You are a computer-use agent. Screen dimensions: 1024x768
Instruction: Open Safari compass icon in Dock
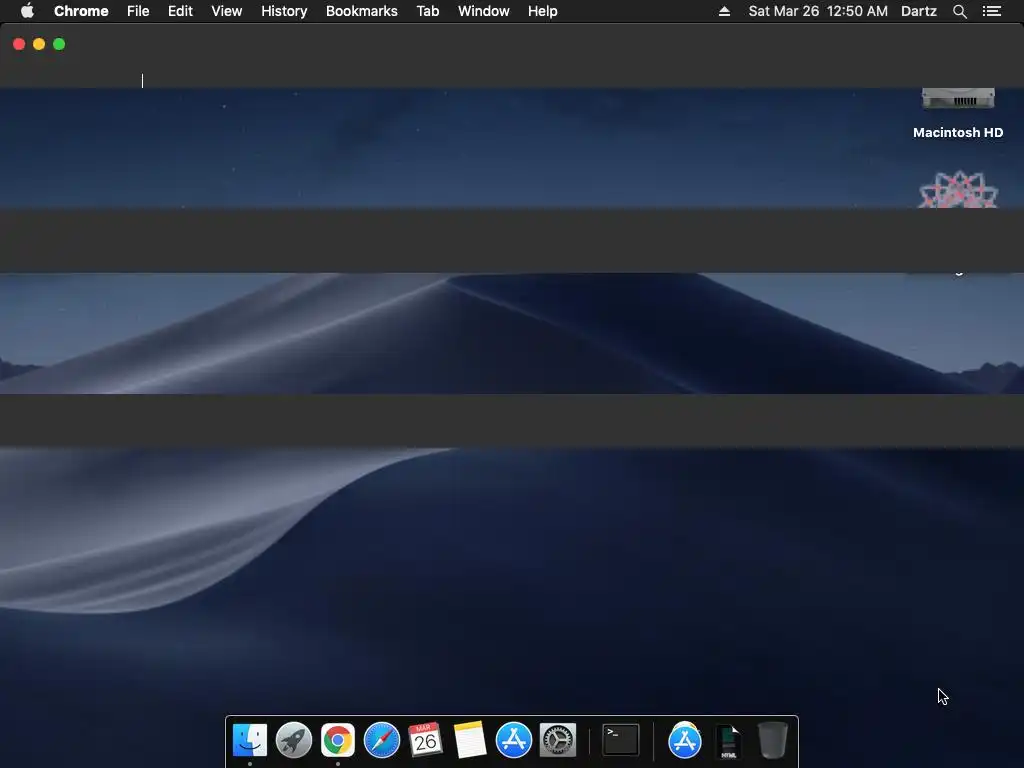tap(381, 740)
